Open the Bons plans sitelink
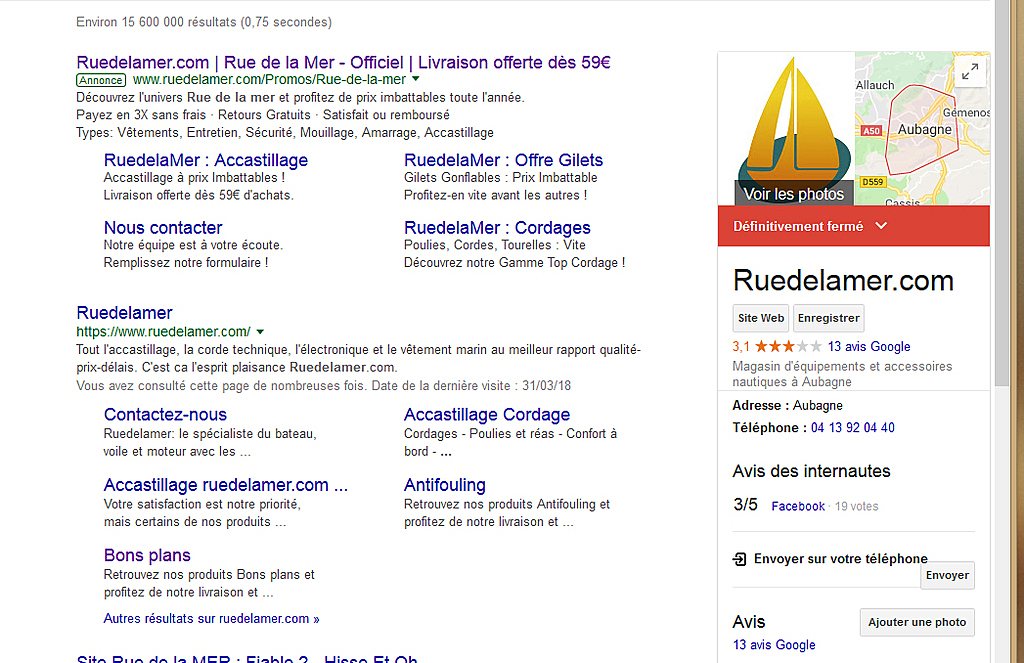Image resolution: width=1024 pixels, height=663 pixels. [x=147, y=555]
